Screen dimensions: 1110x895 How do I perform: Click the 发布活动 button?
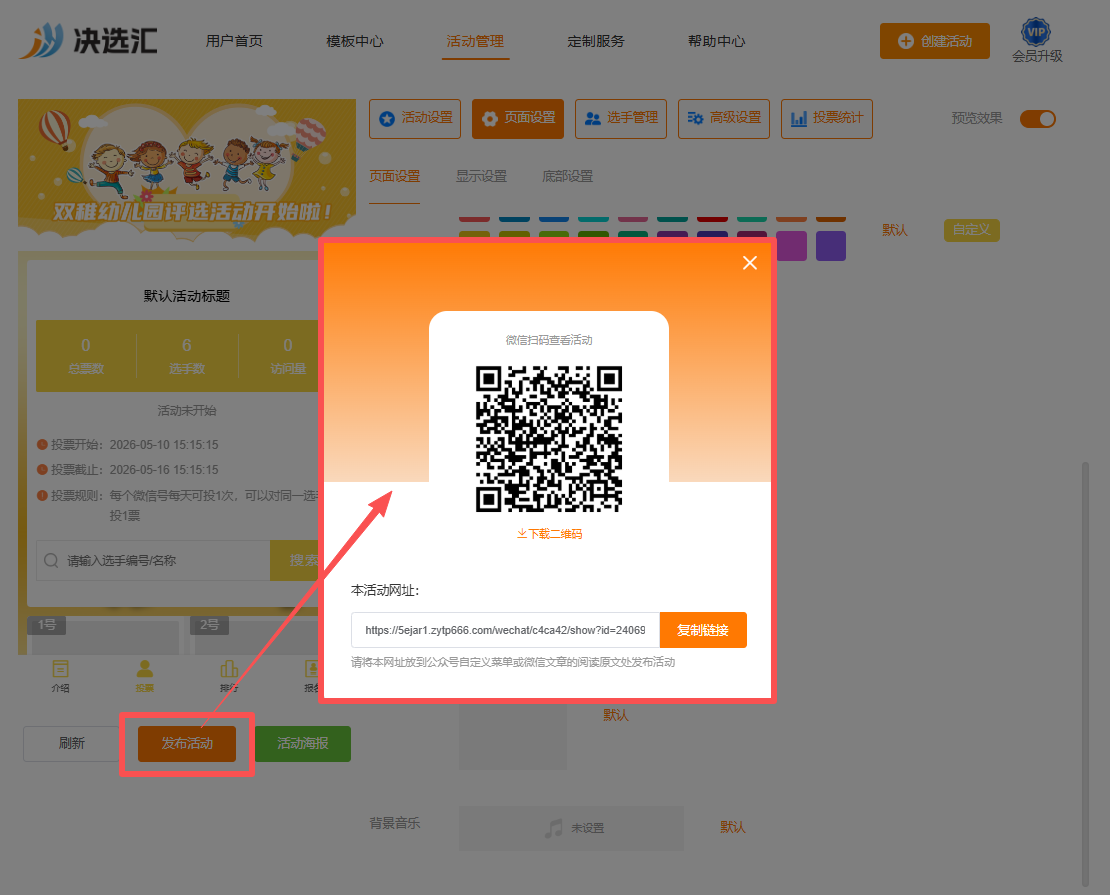click(187, 743)
